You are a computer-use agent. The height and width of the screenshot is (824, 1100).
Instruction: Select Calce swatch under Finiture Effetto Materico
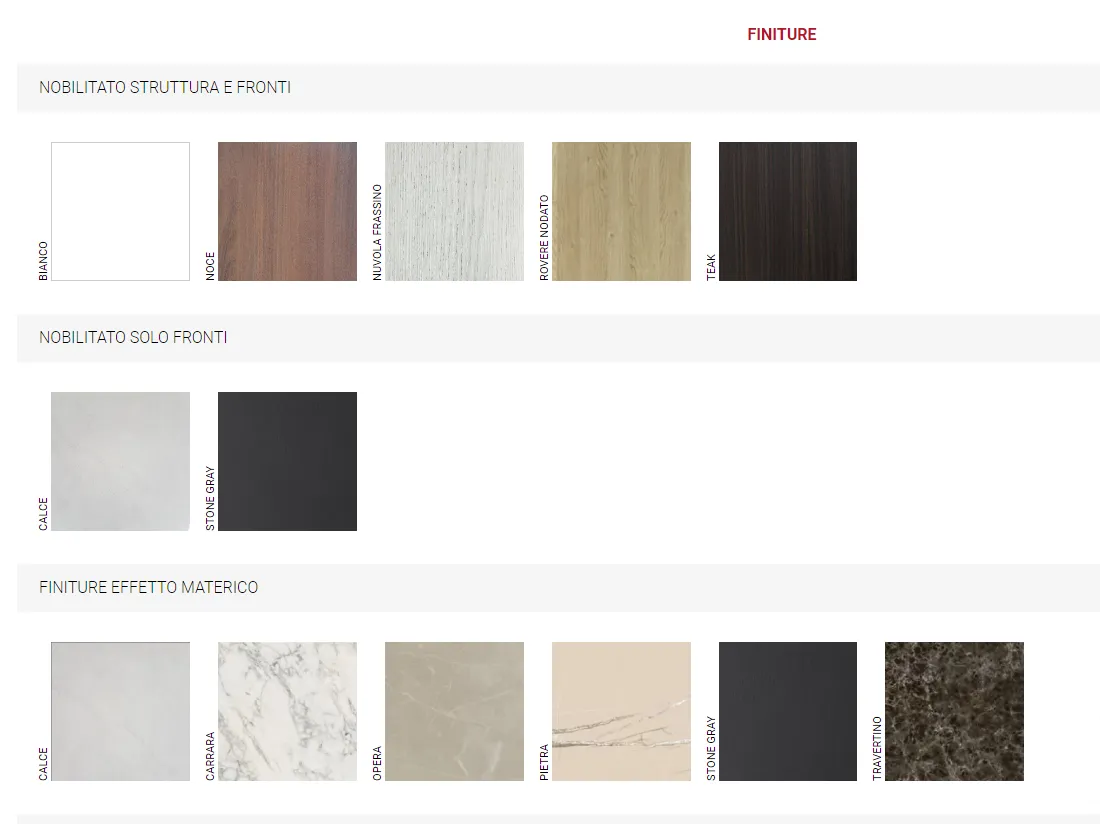tap(120, 711)
